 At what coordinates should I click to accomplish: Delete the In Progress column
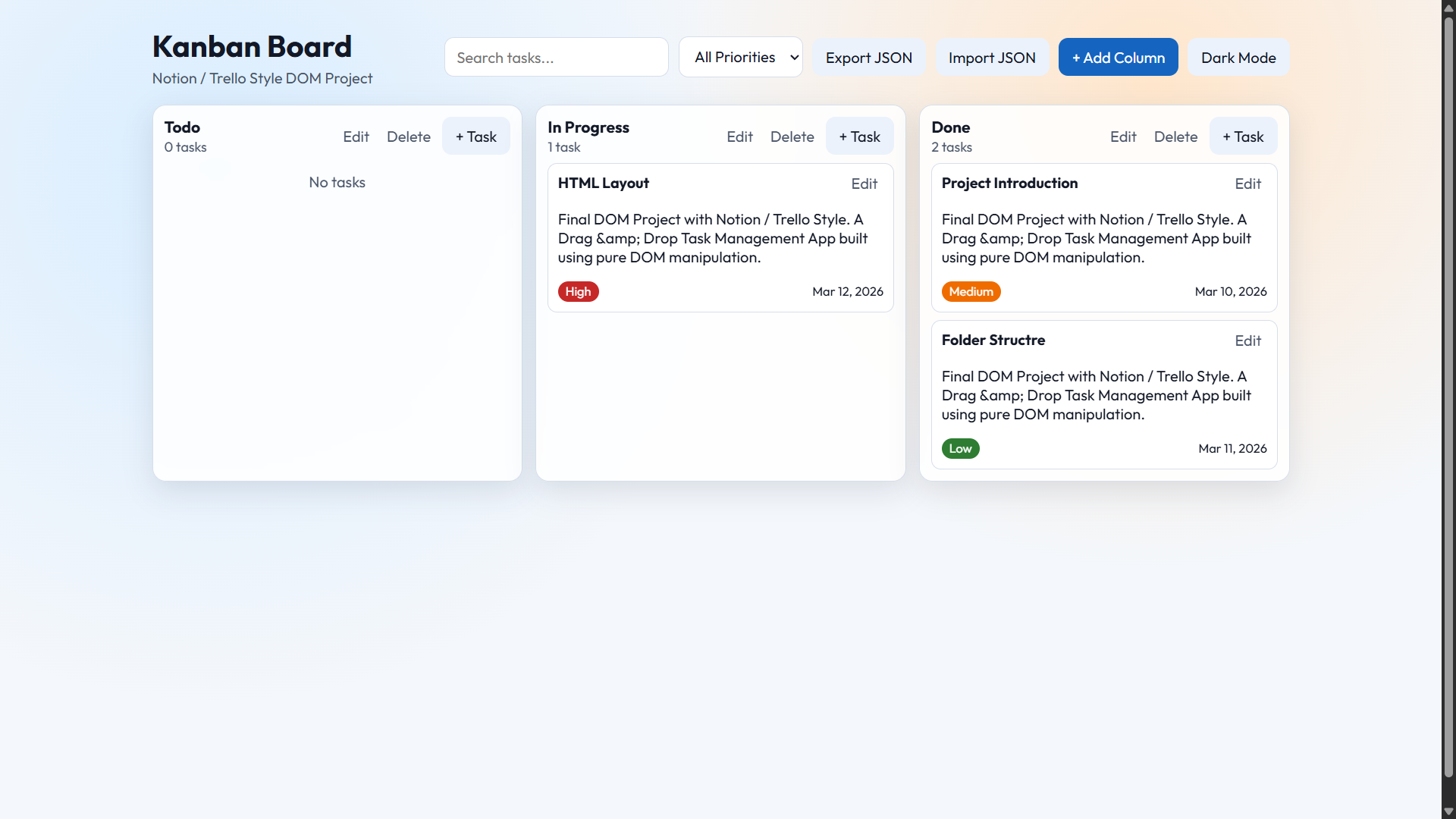(x=792, y=136)
